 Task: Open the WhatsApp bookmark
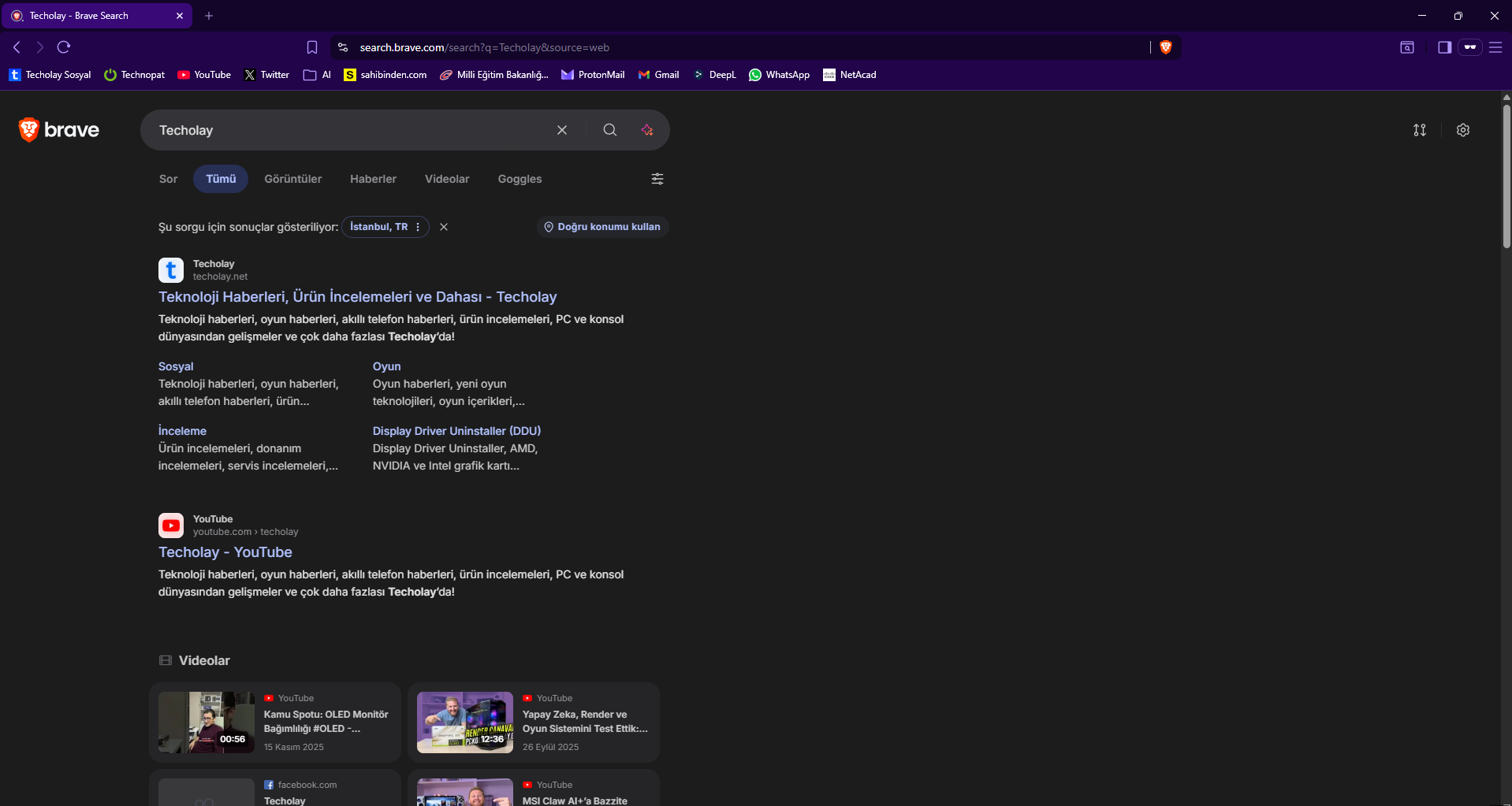click(780, 75)
